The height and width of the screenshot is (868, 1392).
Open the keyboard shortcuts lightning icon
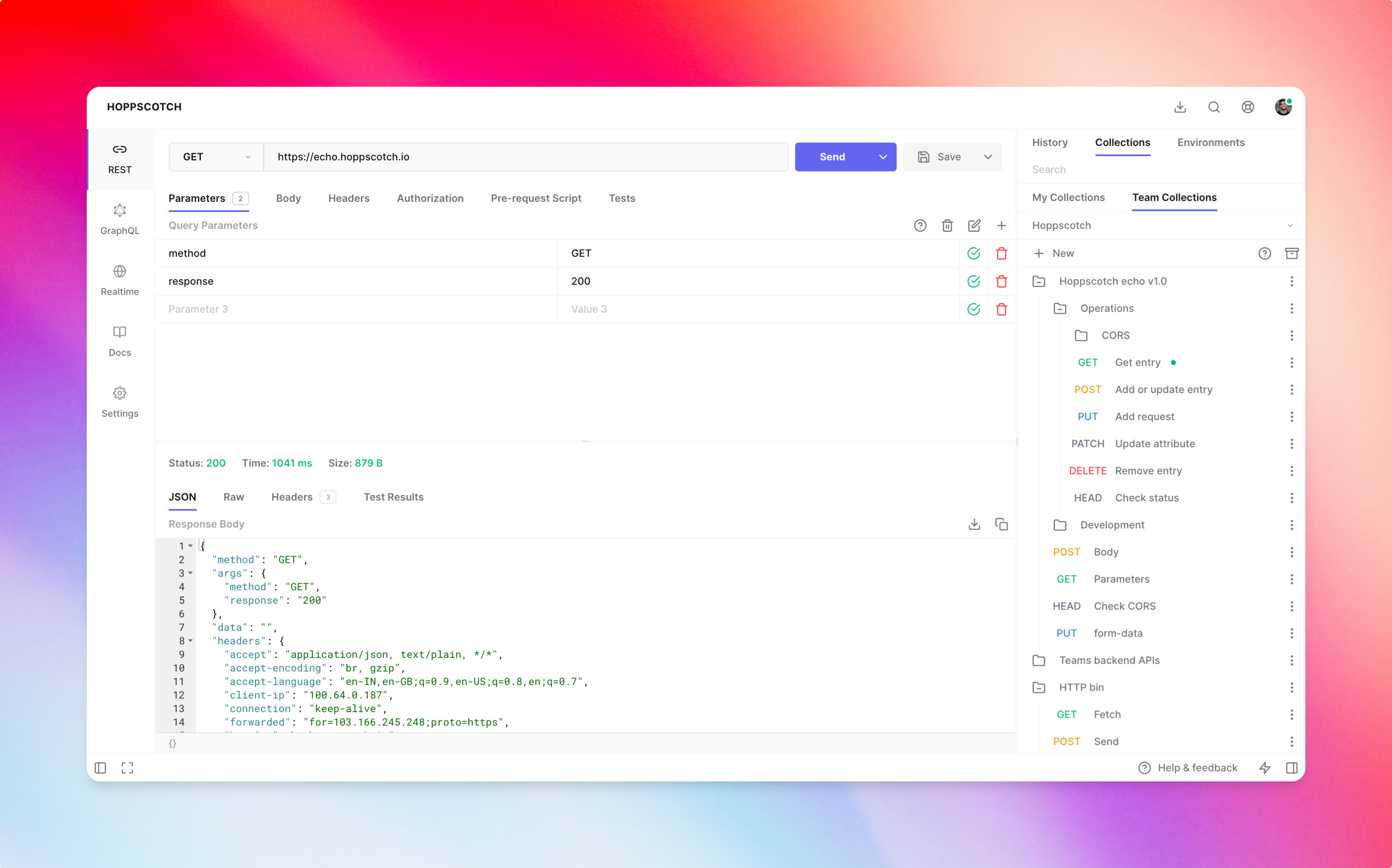(1265, 767)
